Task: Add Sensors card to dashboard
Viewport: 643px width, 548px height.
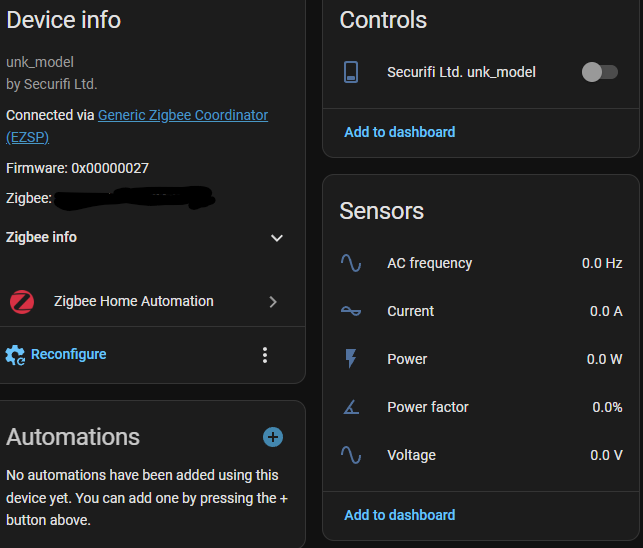Action: click(399, 515)
